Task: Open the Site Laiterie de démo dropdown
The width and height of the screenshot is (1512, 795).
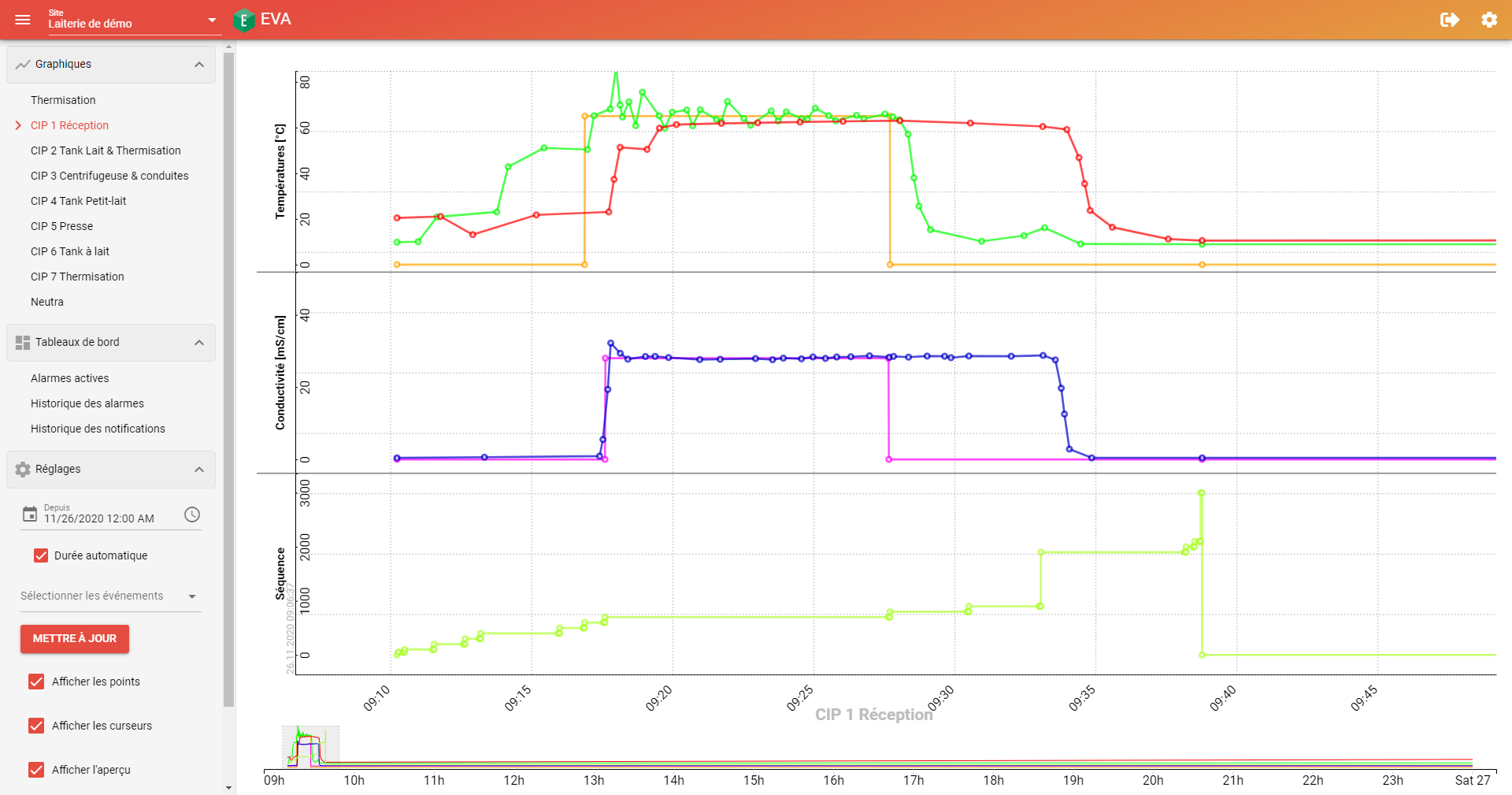Action: pyautogui.click(x=132, y=20)
